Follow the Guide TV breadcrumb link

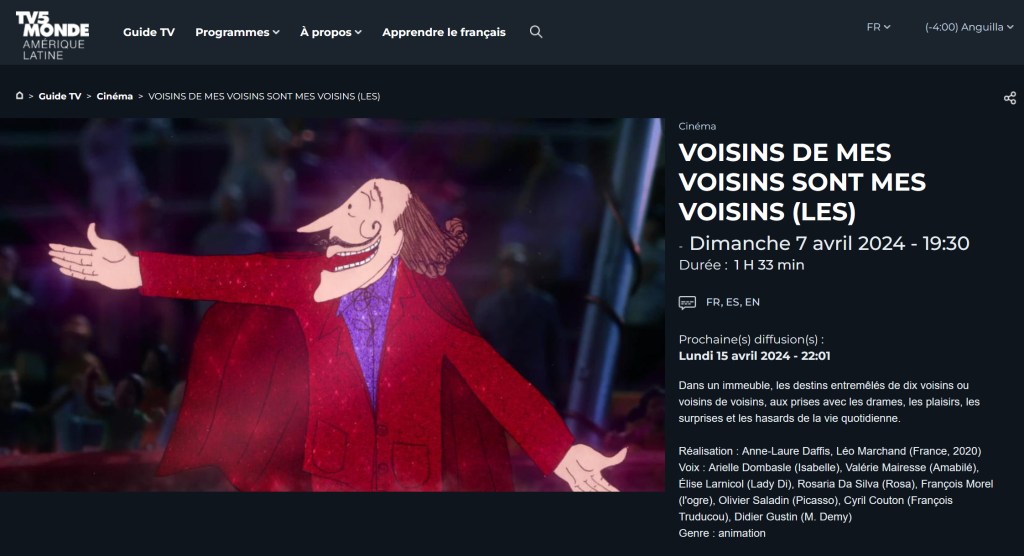coord(60,96)
